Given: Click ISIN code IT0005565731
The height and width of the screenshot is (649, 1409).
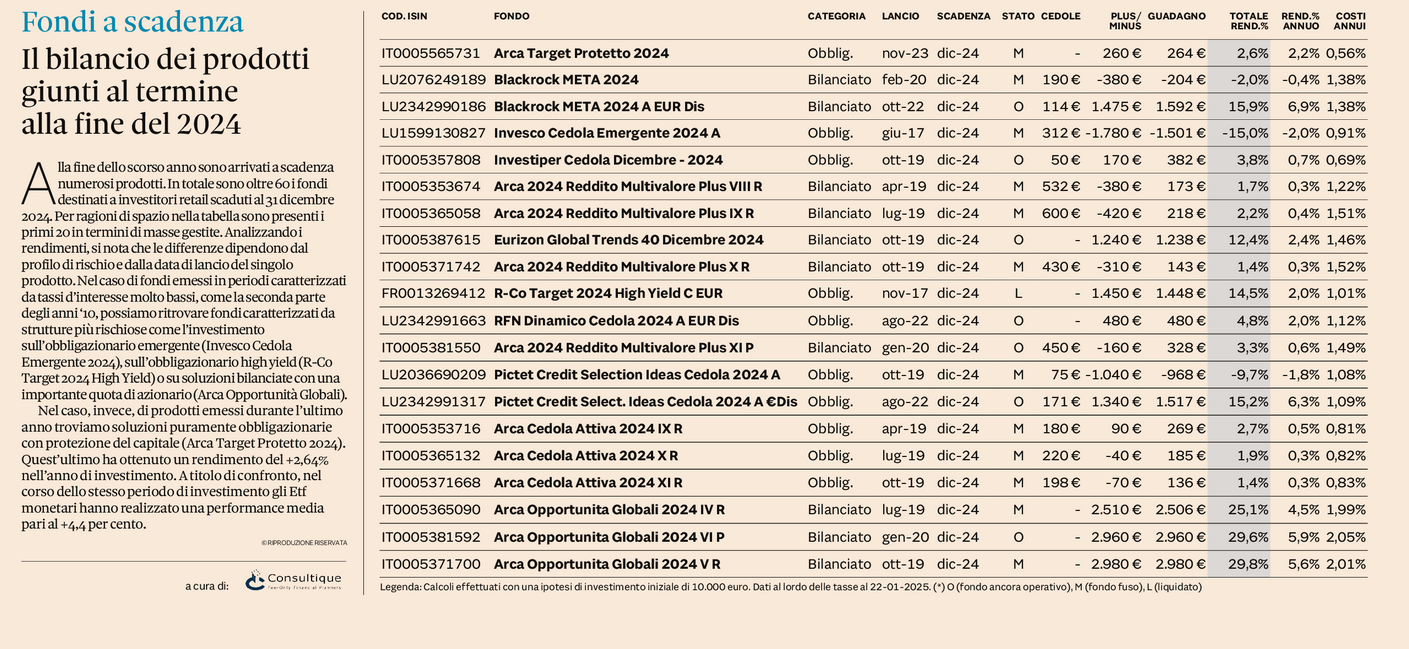Looking at the screenshot, I should 431,53.
